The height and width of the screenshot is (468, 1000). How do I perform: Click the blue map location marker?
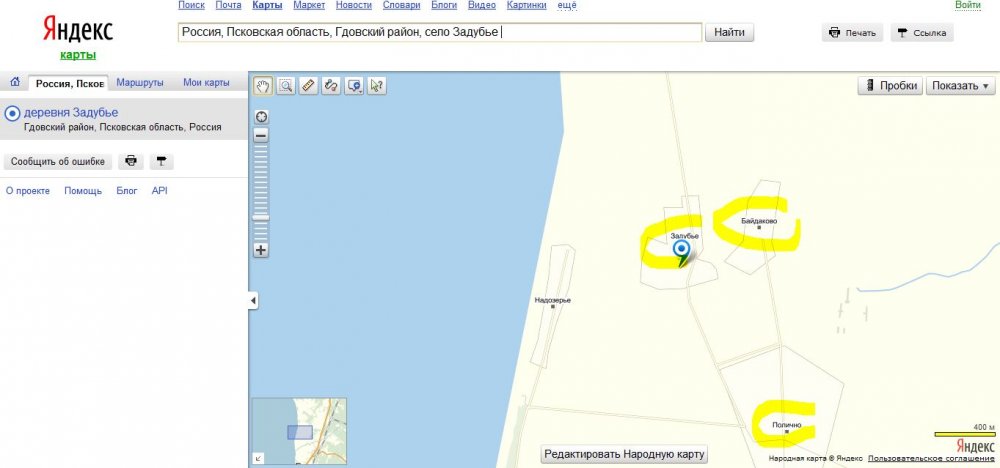pos(682,253)
